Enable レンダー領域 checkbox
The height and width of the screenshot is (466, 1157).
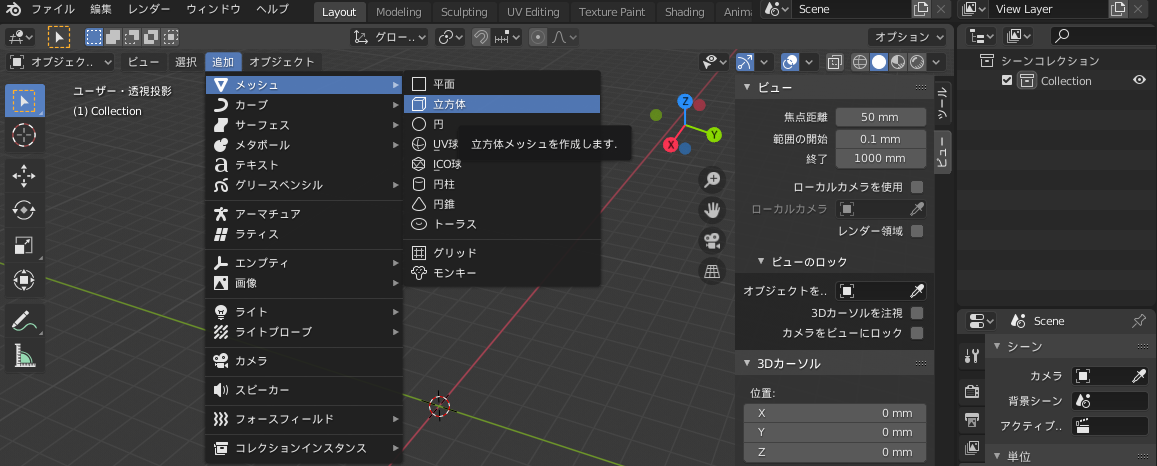(916, 232)
